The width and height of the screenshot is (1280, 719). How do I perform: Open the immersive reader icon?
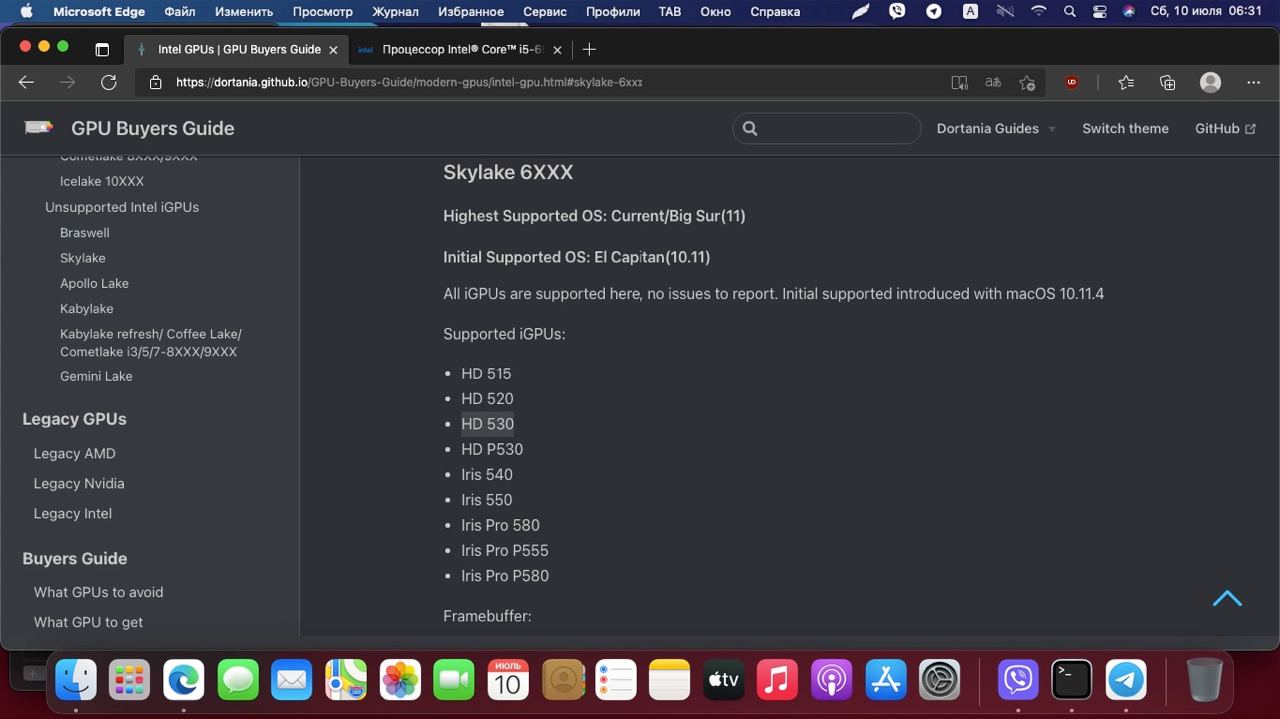coord(959,82)
